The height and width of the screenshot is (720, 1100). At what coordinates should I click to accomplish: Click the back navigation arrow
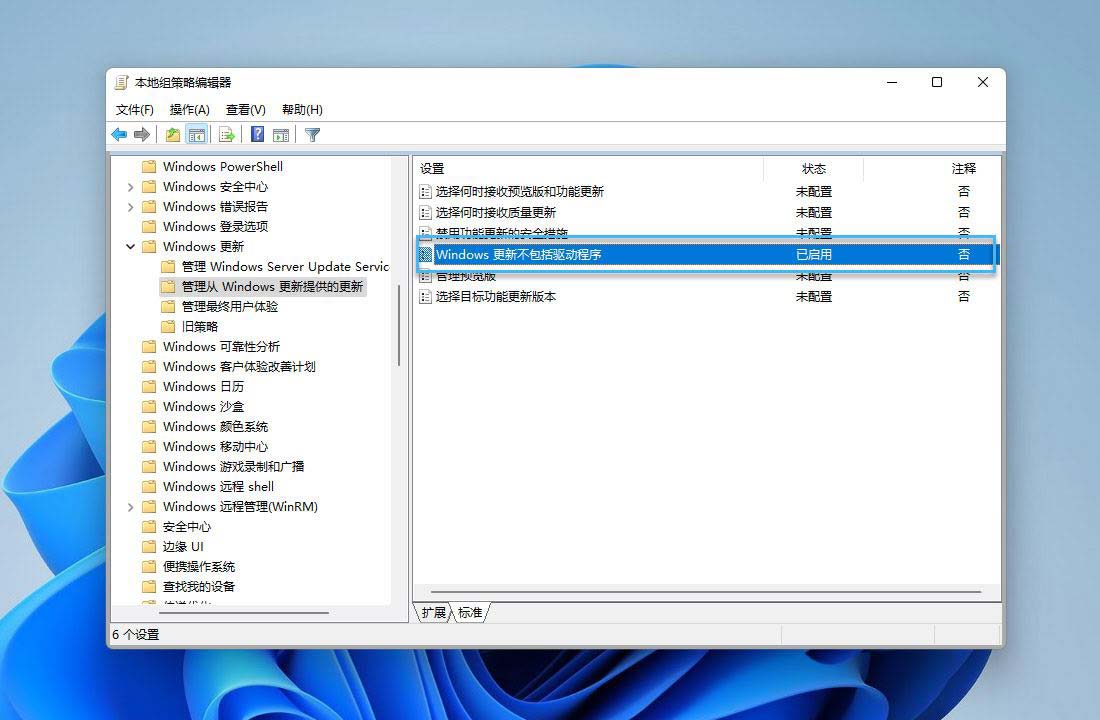coord(119,134)
